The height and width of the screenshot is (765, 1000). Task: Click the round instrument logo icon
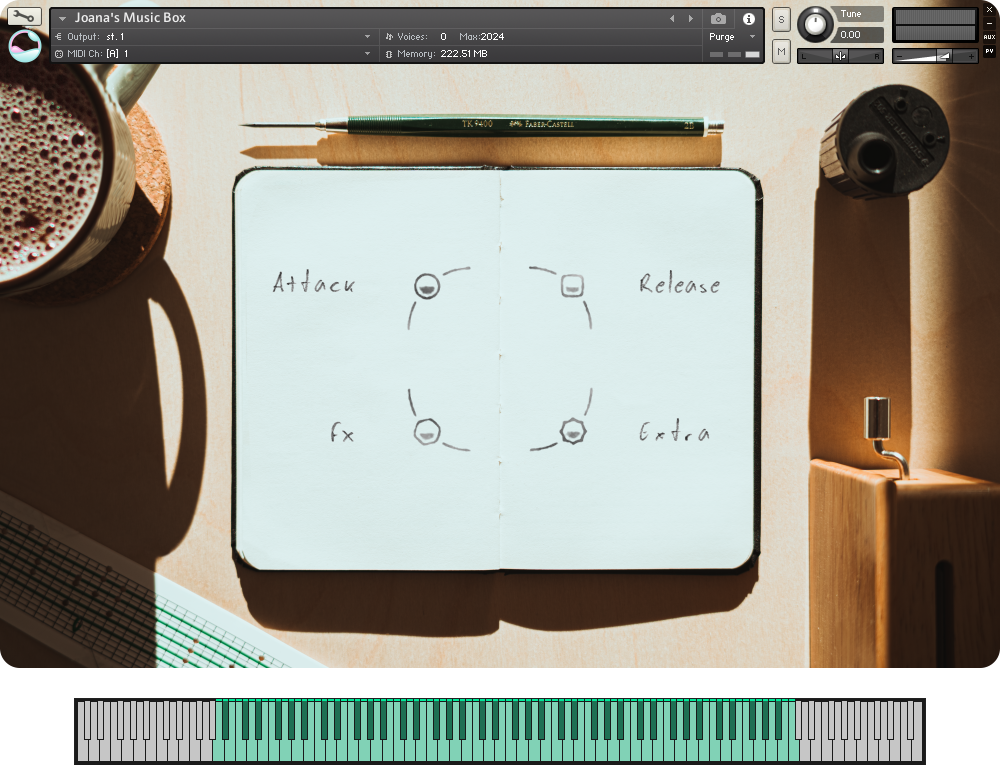point(25,46)
